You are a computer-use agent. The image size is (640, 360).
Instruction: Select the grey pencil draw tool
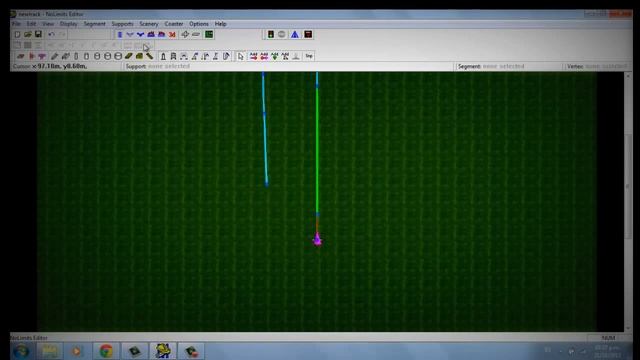pos(55,56)
